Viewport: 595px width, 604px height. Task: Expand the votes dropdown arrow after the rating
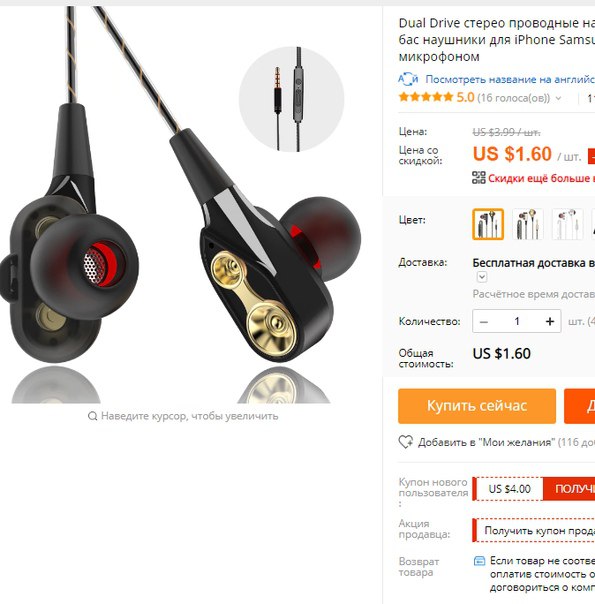[558, 98]
